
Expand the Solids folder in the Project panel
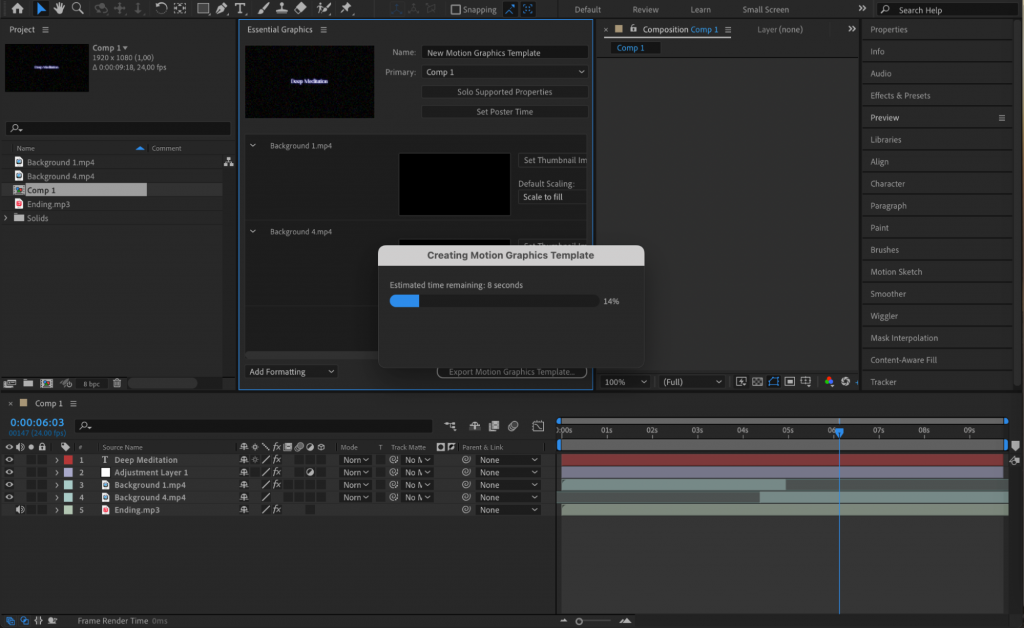pyautogui.click(x=7, y=218)
